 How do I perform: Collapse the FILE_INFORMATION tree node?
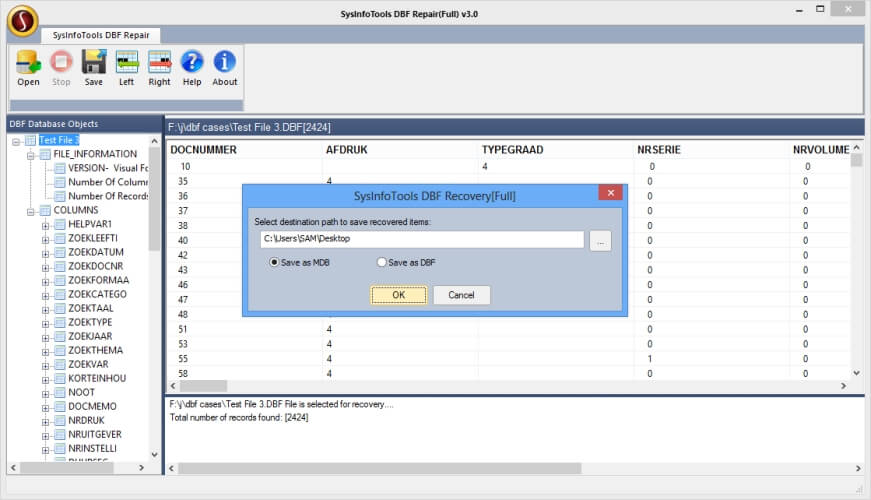pyautogui.click(x=31, y=155)
